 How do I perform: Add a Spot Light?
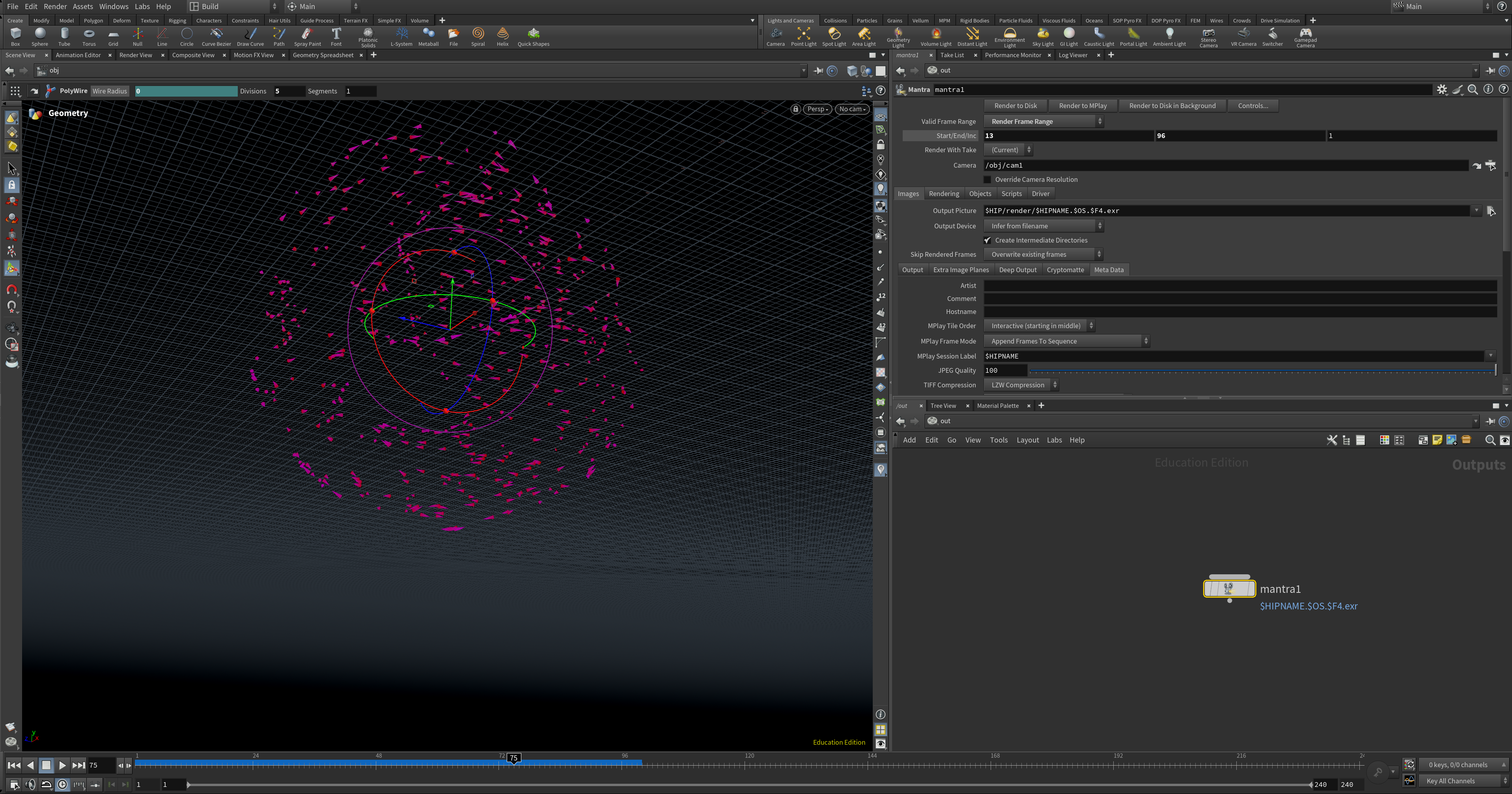point(834,36)
